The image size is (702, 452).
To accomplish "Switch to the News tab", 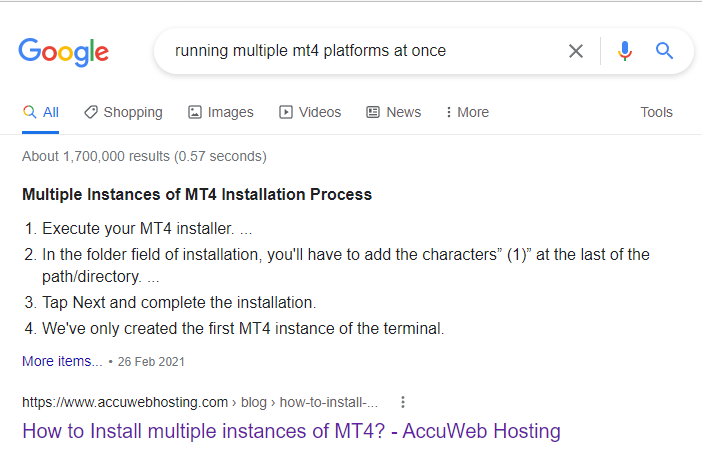I will tap(403, 112).
